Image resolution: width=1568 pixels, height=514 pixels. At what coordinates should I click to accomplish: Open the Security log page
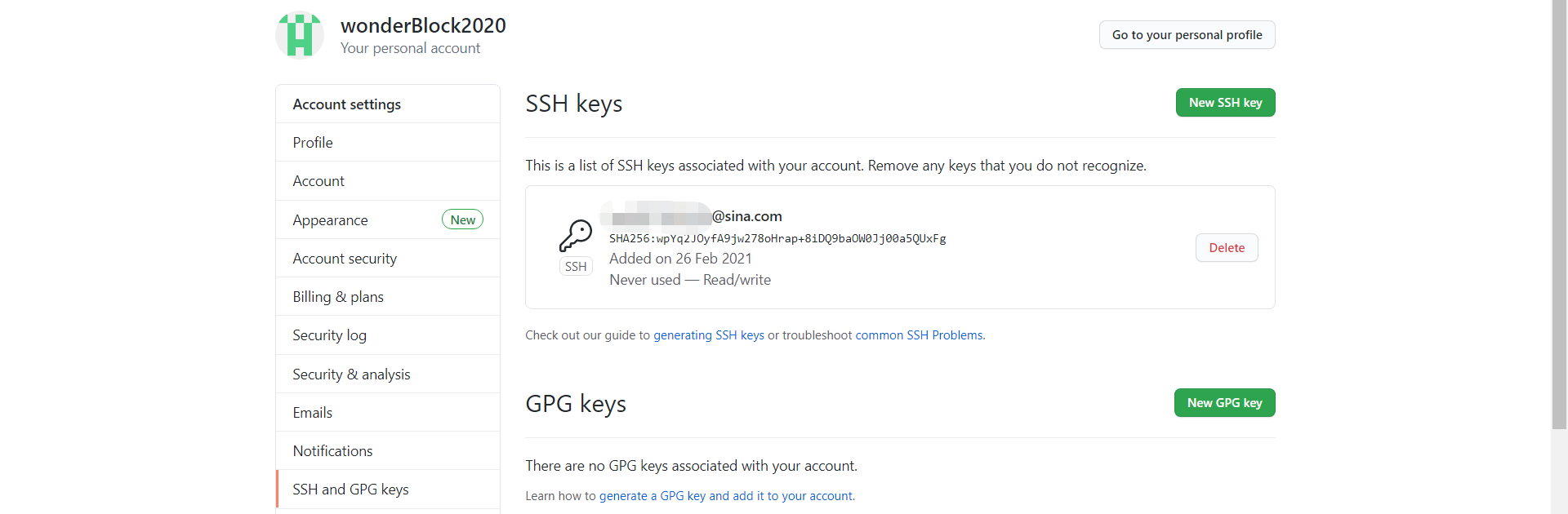coord(329,335)
